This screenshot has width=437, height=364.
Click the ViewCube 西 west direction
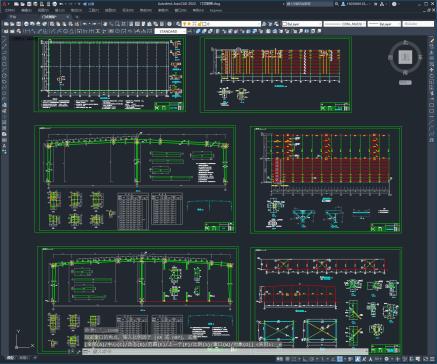(390, 57)
